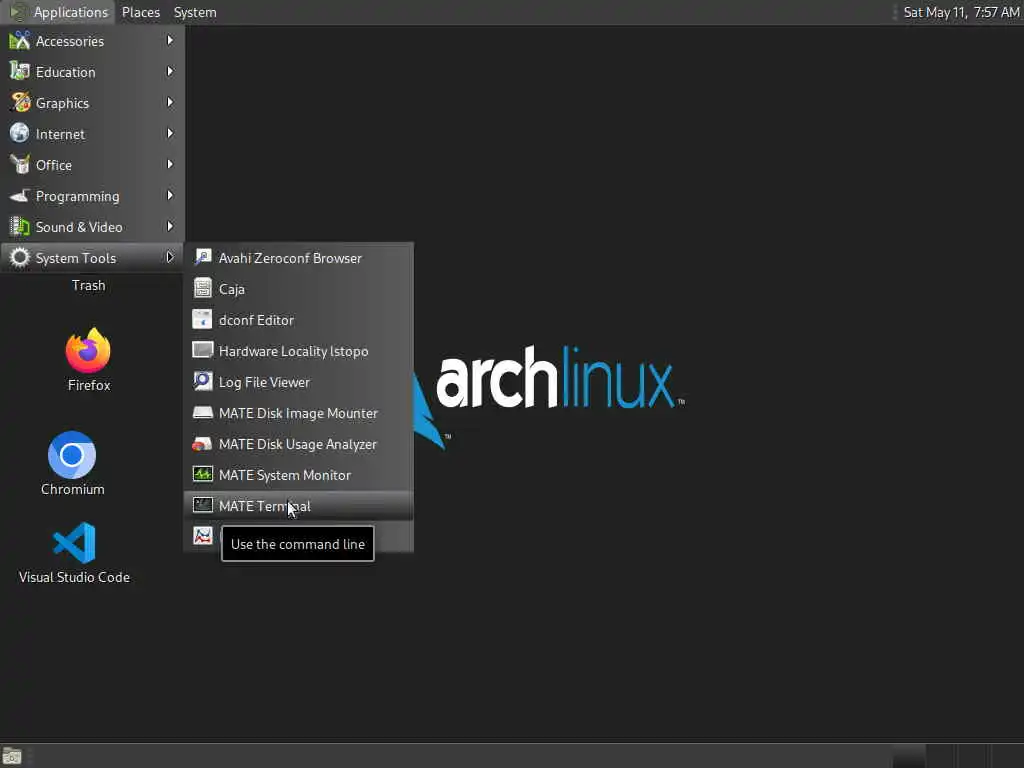Select the MATE Disk Image Mounter entry
Screen dimensions: 1024x768
click(x=299, y=412)
